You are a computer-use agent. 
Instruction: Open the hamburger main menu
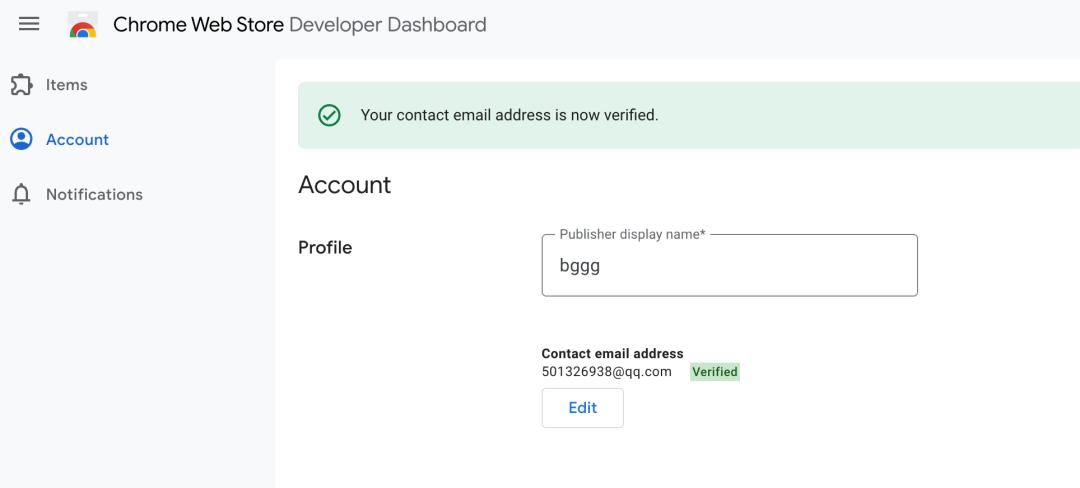point(29,24)
